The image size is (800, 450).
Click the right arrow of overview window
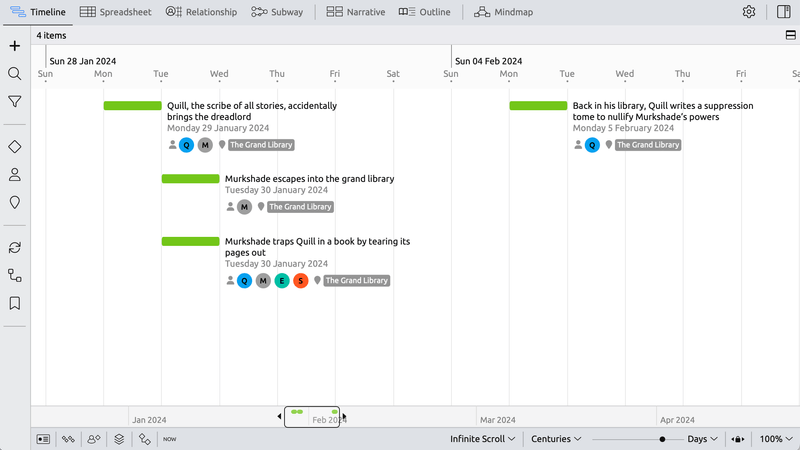(344, 416)
